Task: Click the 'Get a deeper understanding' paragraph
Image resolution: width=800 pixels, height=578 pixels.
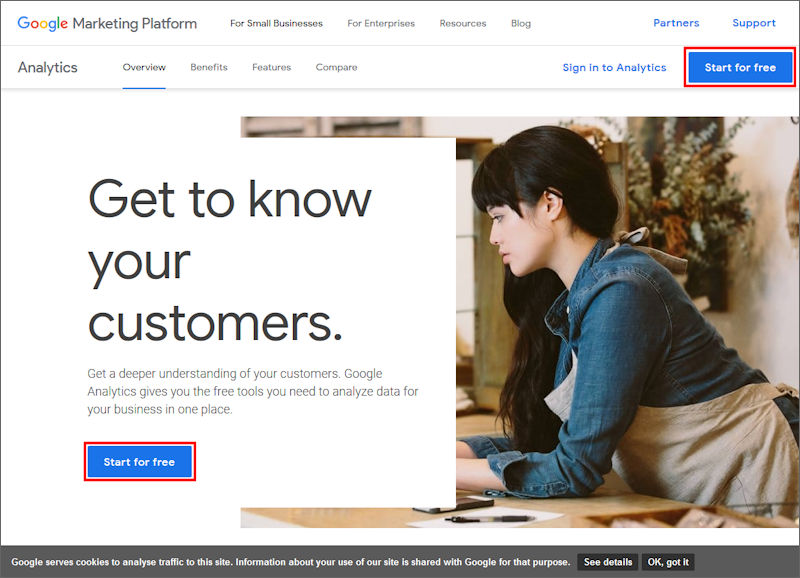Action: [253, 391]
